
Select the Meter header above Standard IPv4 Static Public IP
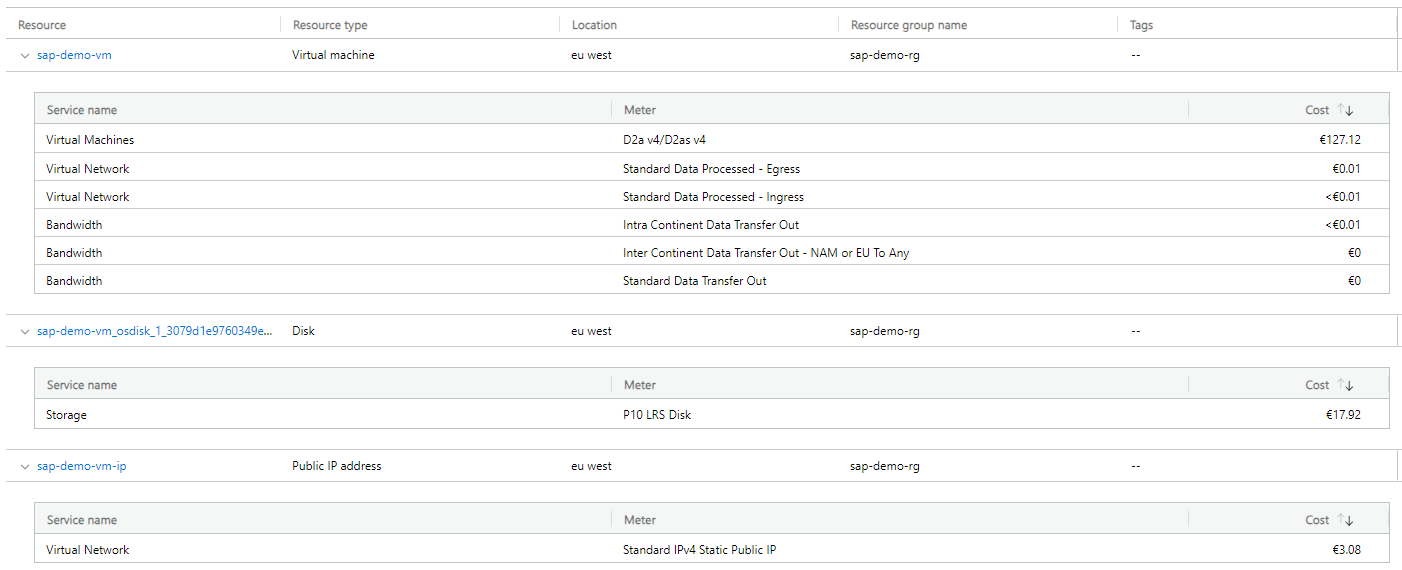[640, 520]
